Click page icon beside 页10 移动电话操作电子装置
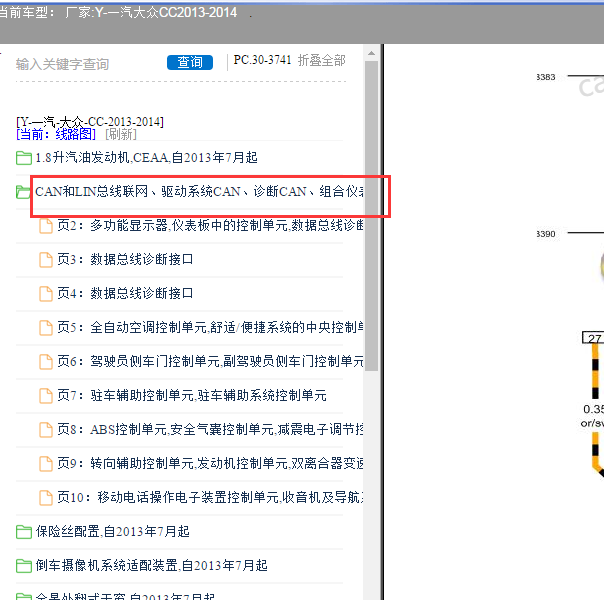 46,498
